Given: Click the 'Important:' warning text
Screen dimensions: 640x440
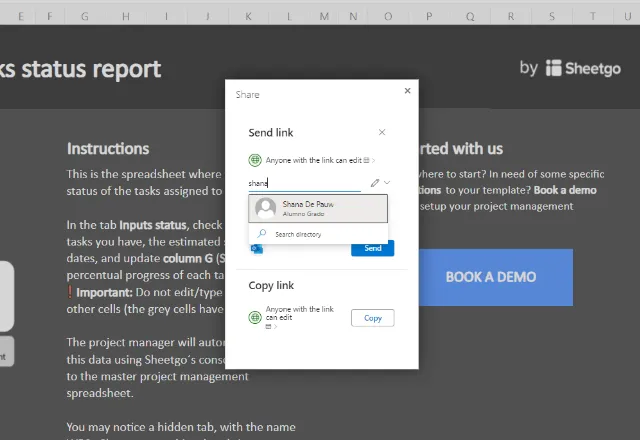Looking at the screenshot, I should pyautogui.click(x=104, y=292).
